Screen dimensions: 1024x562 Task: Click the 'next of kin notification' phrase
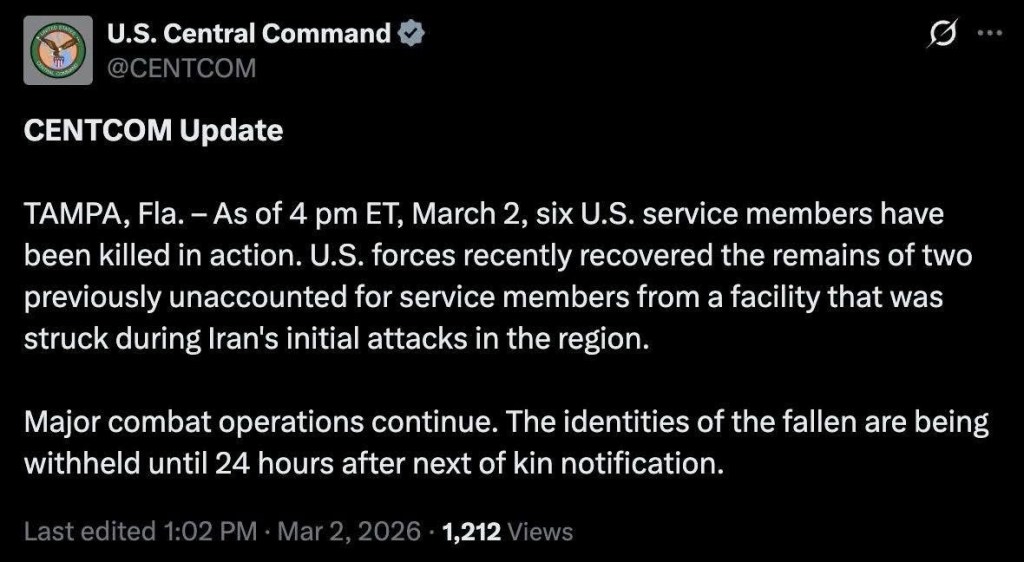tap(600, 464)
